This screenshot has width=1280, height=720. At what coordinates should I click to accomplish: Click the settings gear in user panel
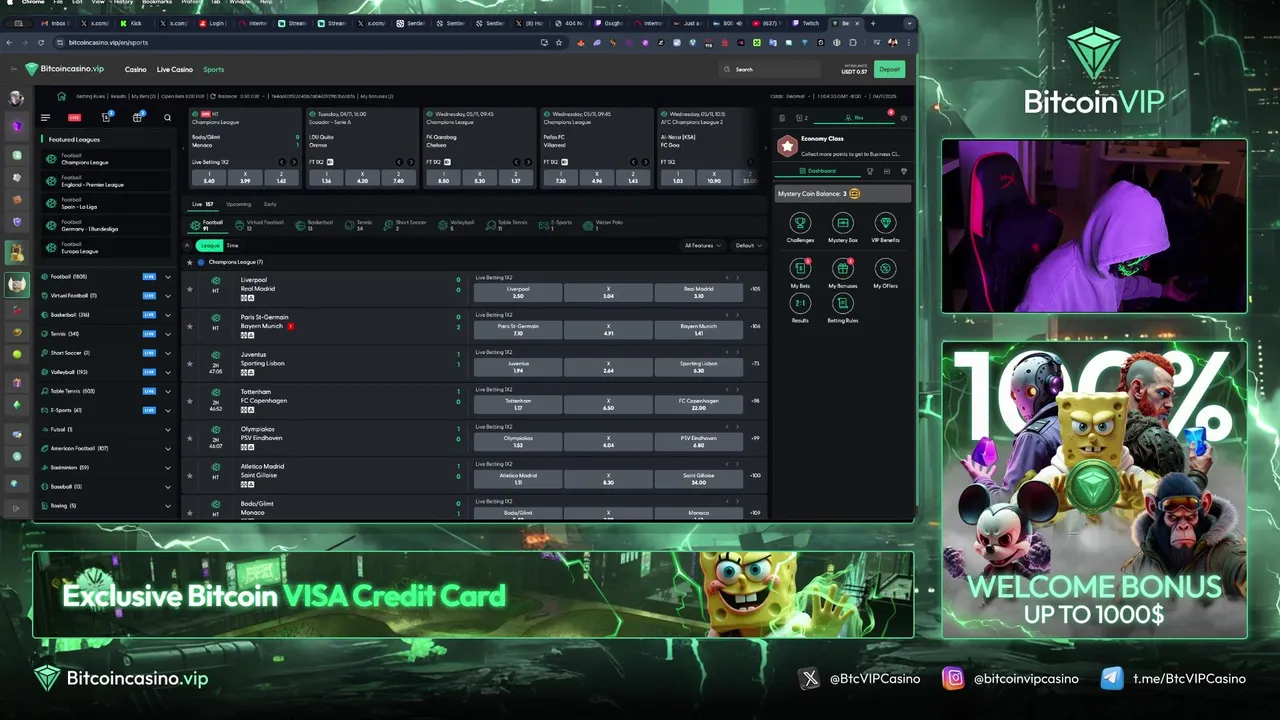tap(904, 118)
